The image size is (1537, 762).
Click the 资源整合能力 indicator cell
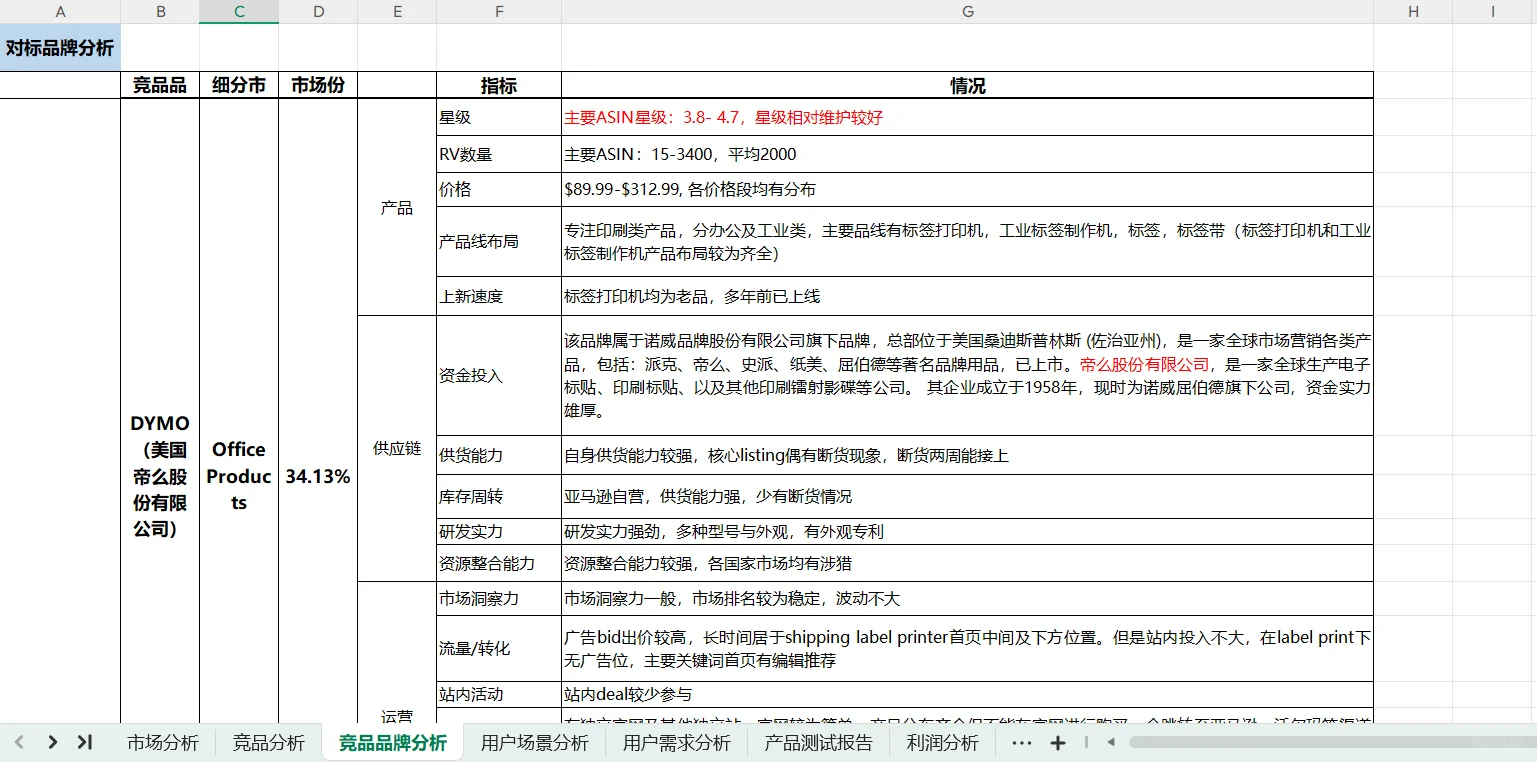[x=499, y=563]
